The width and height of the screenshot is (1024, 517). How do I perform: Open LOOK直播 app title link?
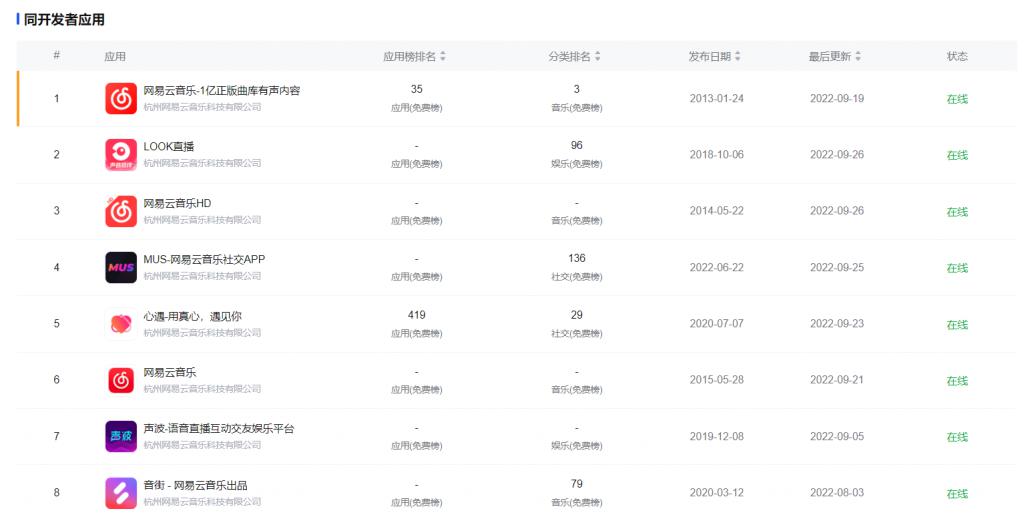click(x=168, y=147)
